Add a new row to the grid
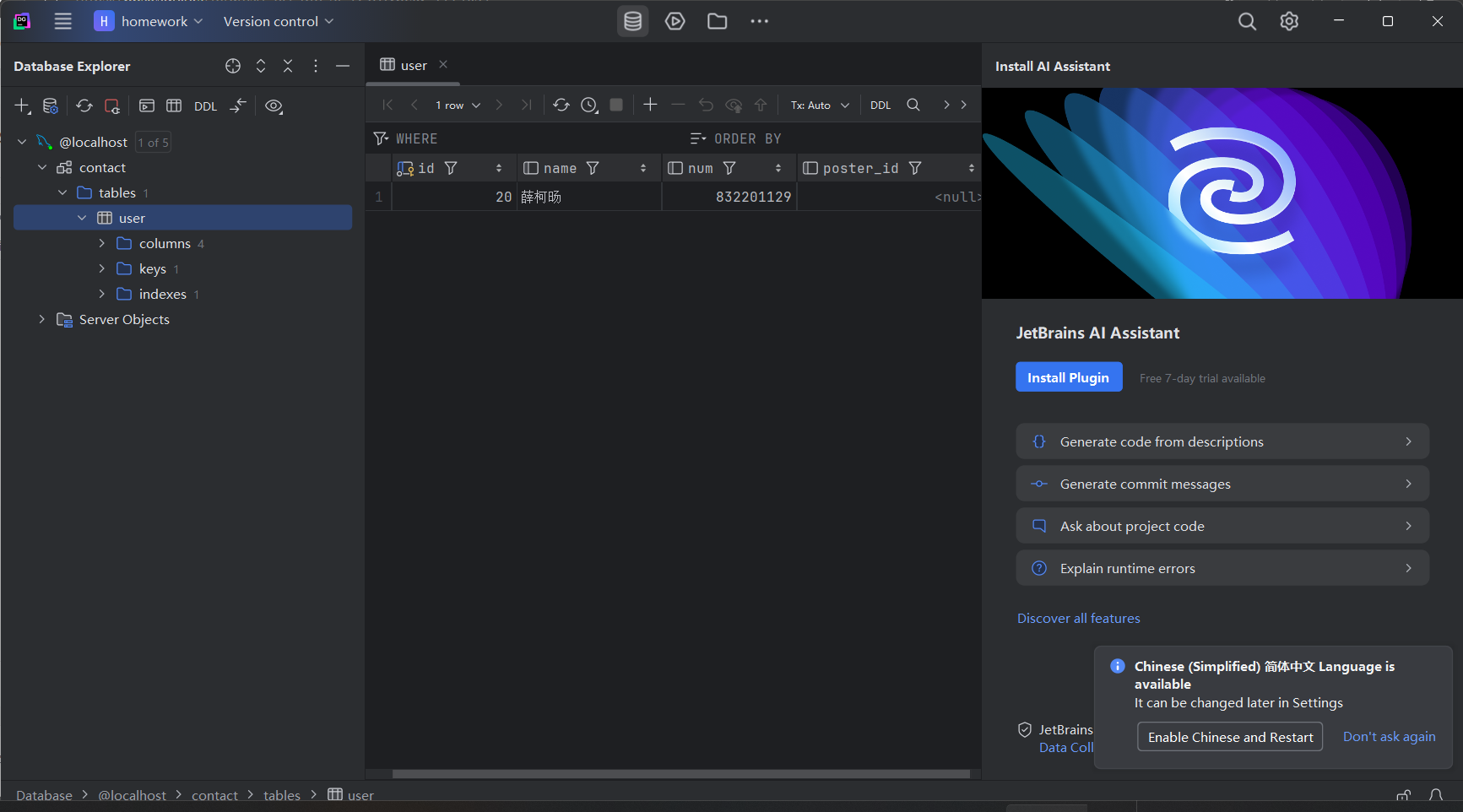This screenshot has width=1463, height=812. pos(650,105)
